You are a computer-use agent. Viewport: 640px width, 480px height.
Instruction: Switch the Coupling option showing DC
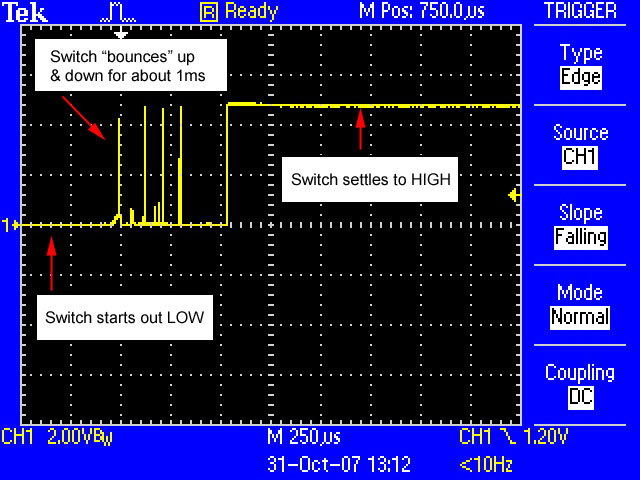(x=580, y=397)
